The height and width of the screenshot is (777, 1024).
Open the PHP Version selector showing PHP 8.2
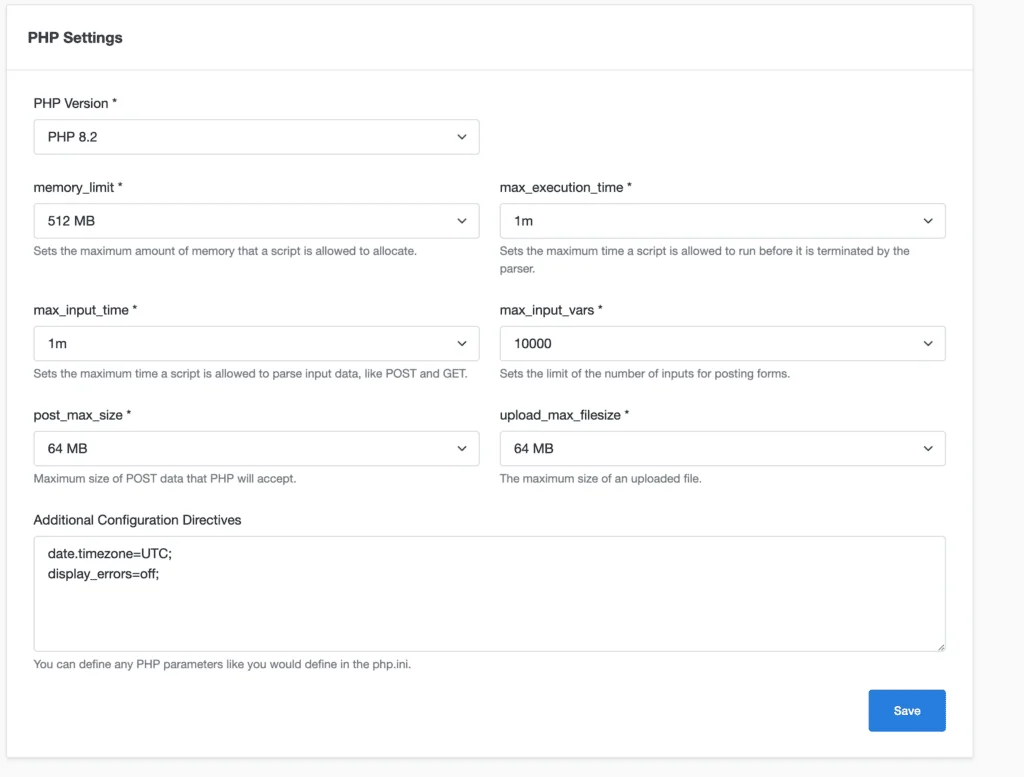coord(256,136)
